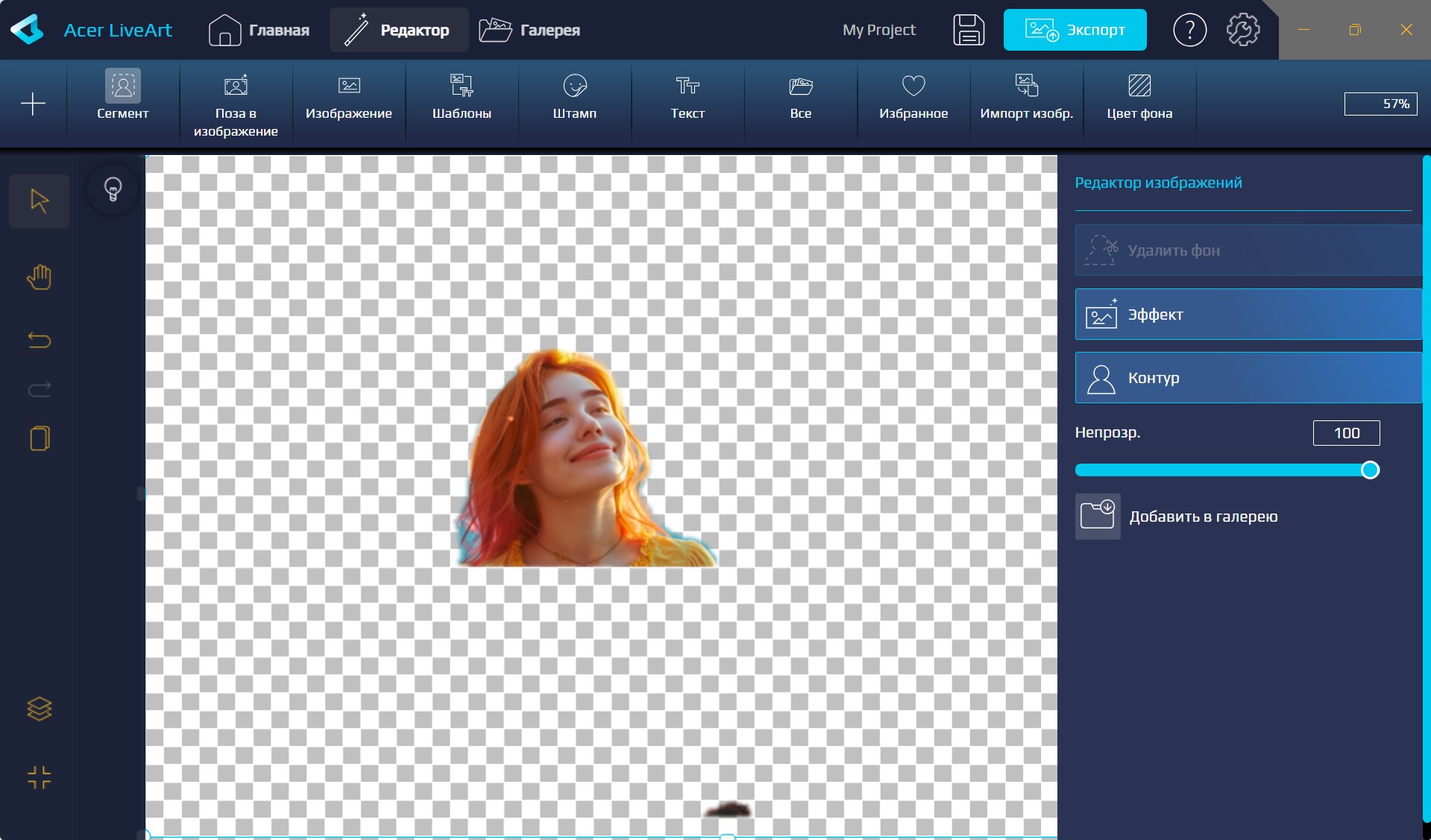Open the layers panel icon
Screen dimensions: 1431x840
pyautogui.click(x=39, y=708)
